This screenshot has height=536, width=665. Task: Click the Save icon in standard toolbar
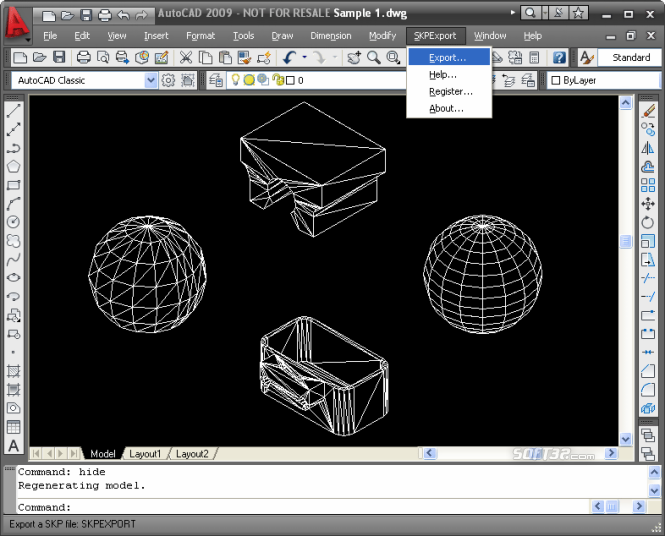59,57
